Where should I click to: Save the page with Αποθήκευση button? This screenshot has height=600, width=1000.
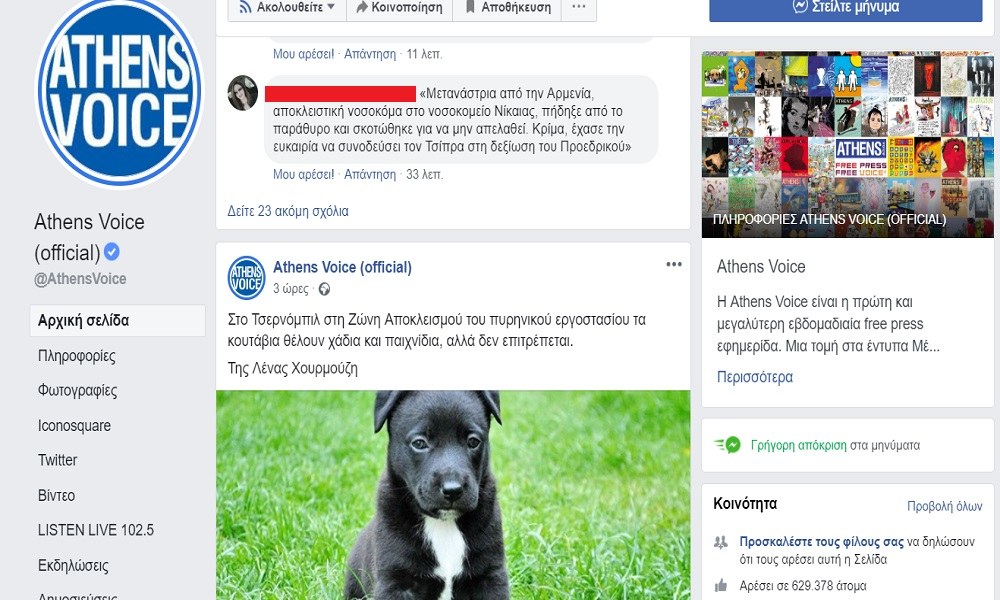[x=507, y=7]
